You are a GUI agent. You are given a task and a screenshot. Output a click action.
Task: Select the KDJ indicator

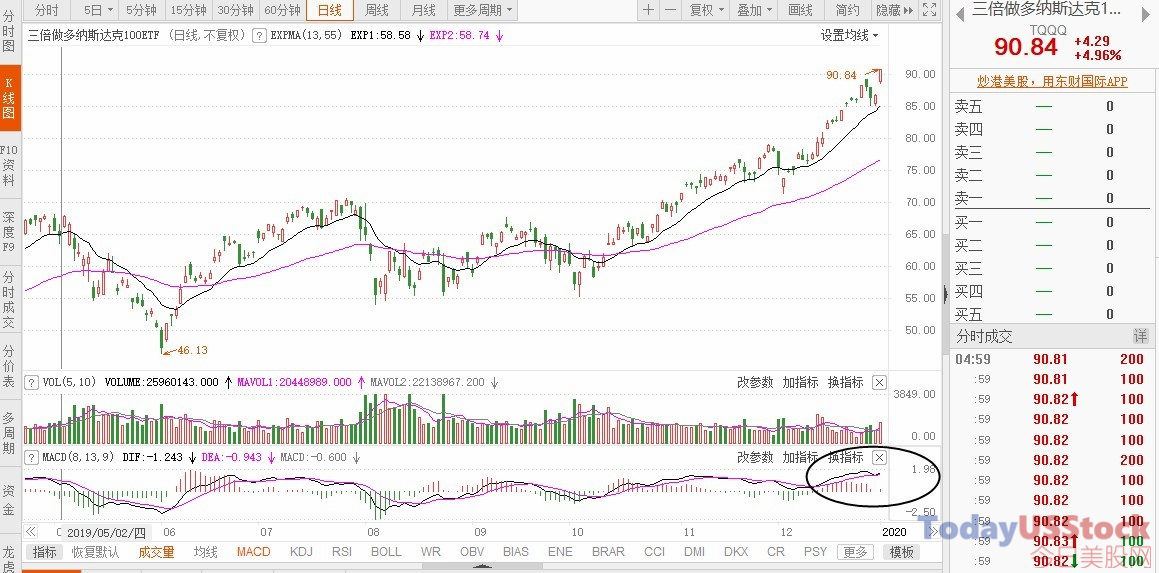pos(301,552)
